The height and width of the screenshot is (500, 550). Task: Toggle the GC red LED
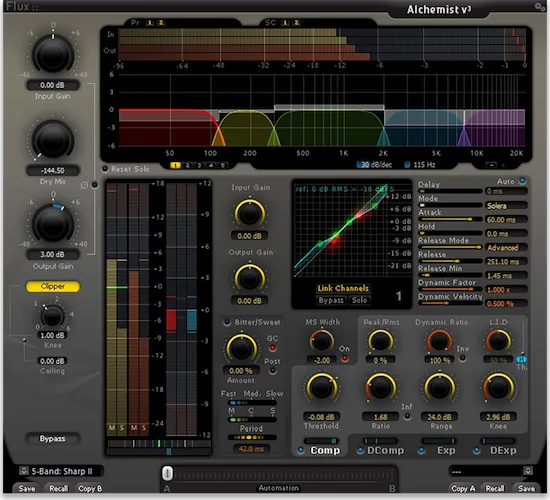(272, 348)
